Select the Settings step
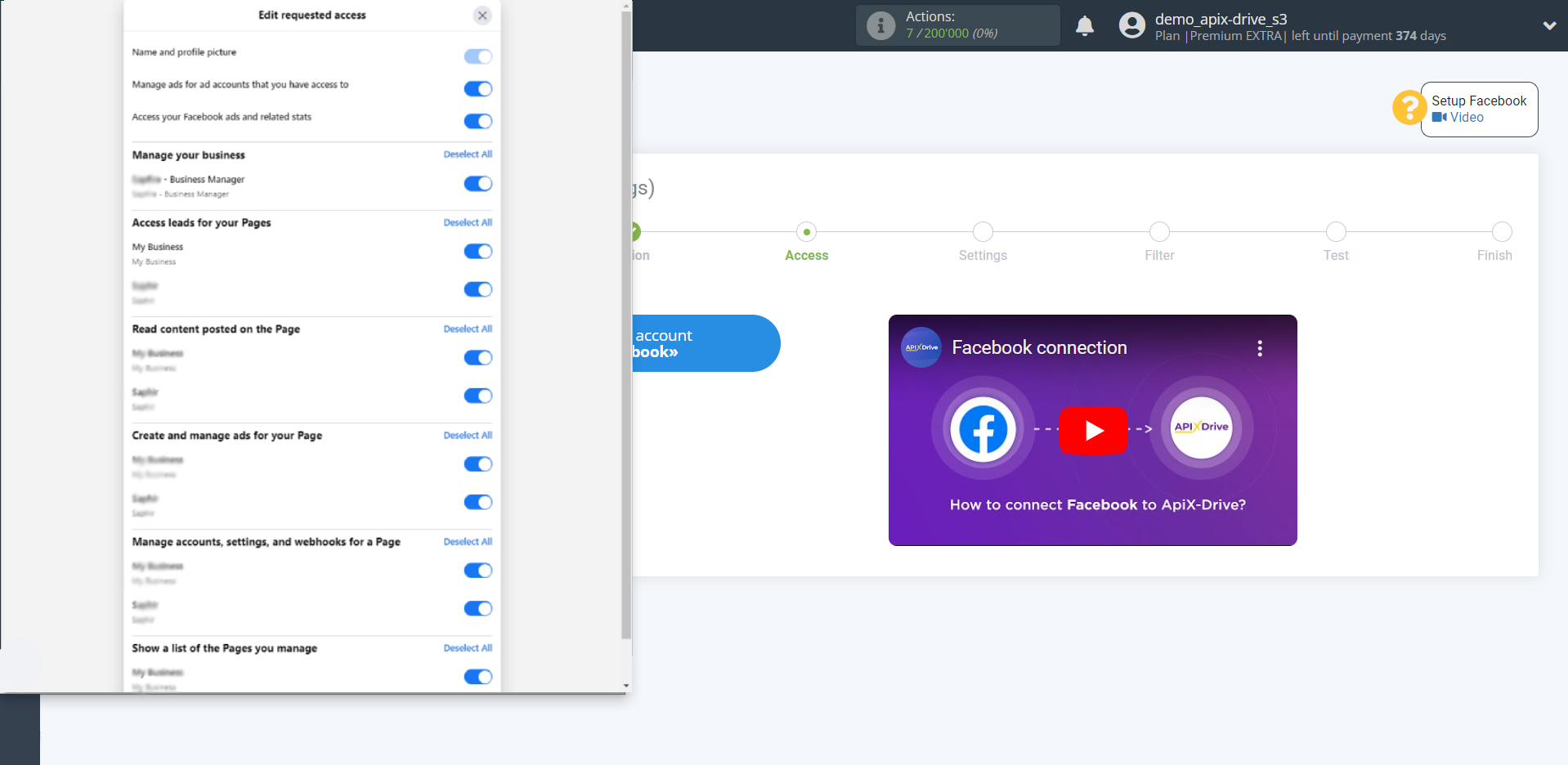The width and height of the screenshot is (1568, 765). [x=983, y=232]
